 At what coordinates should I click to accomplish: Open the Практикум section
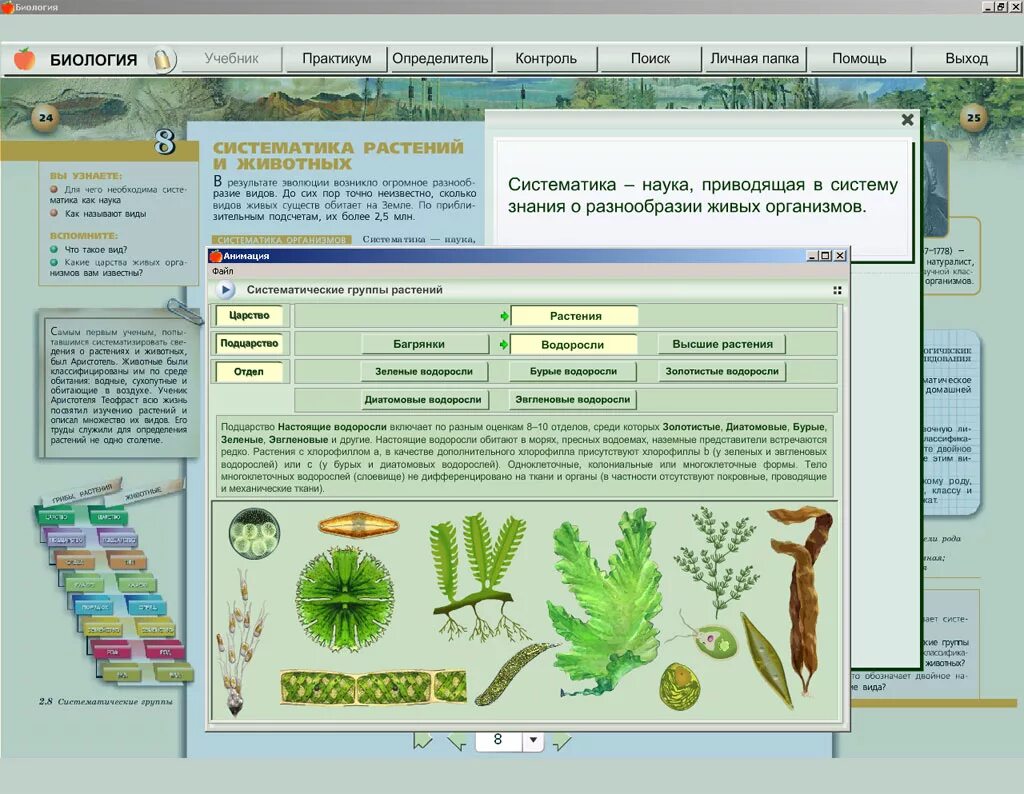tap(336, 59)
